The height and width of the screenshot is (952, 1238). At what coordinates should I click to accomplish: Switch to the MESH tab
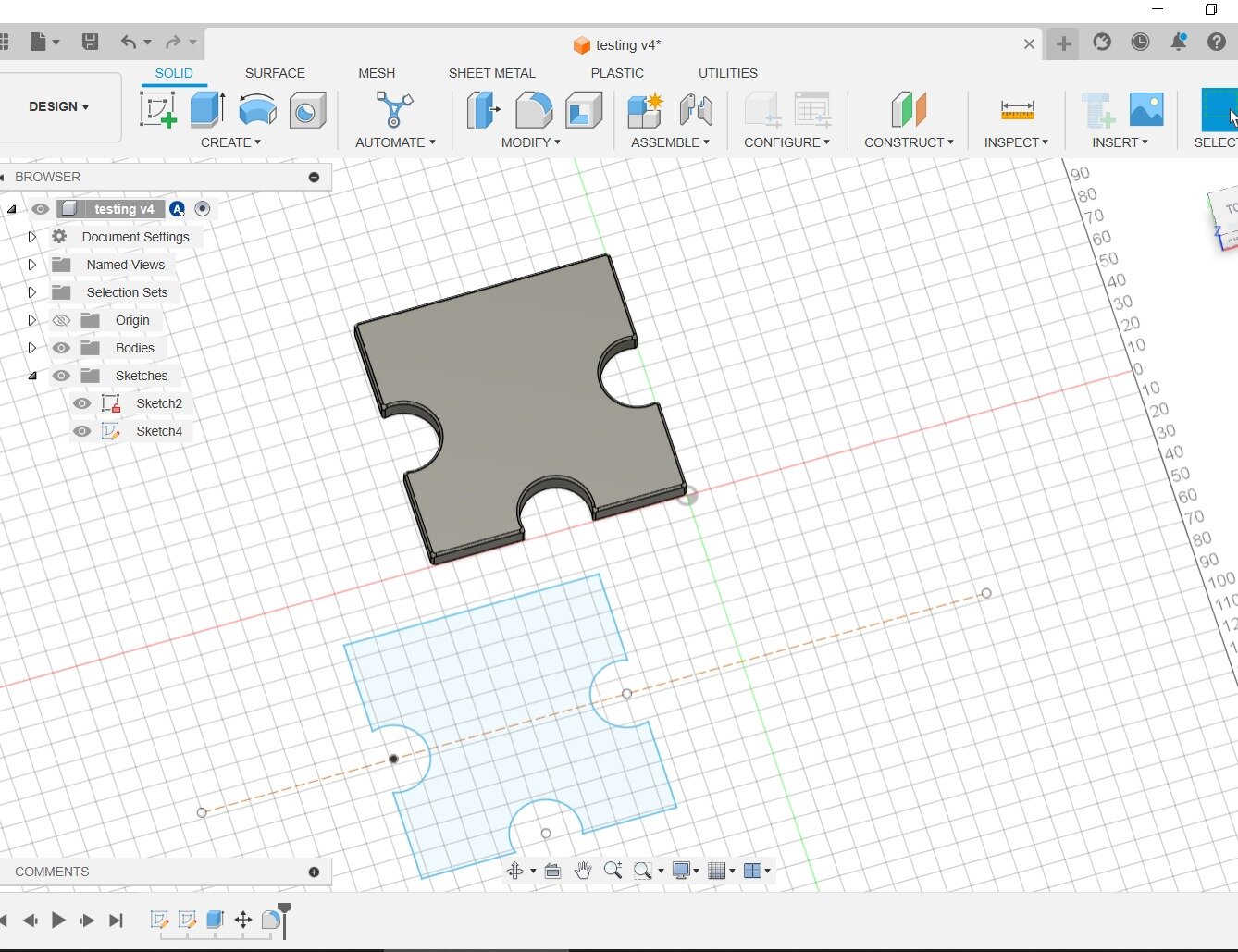click(x=377, y=73)
